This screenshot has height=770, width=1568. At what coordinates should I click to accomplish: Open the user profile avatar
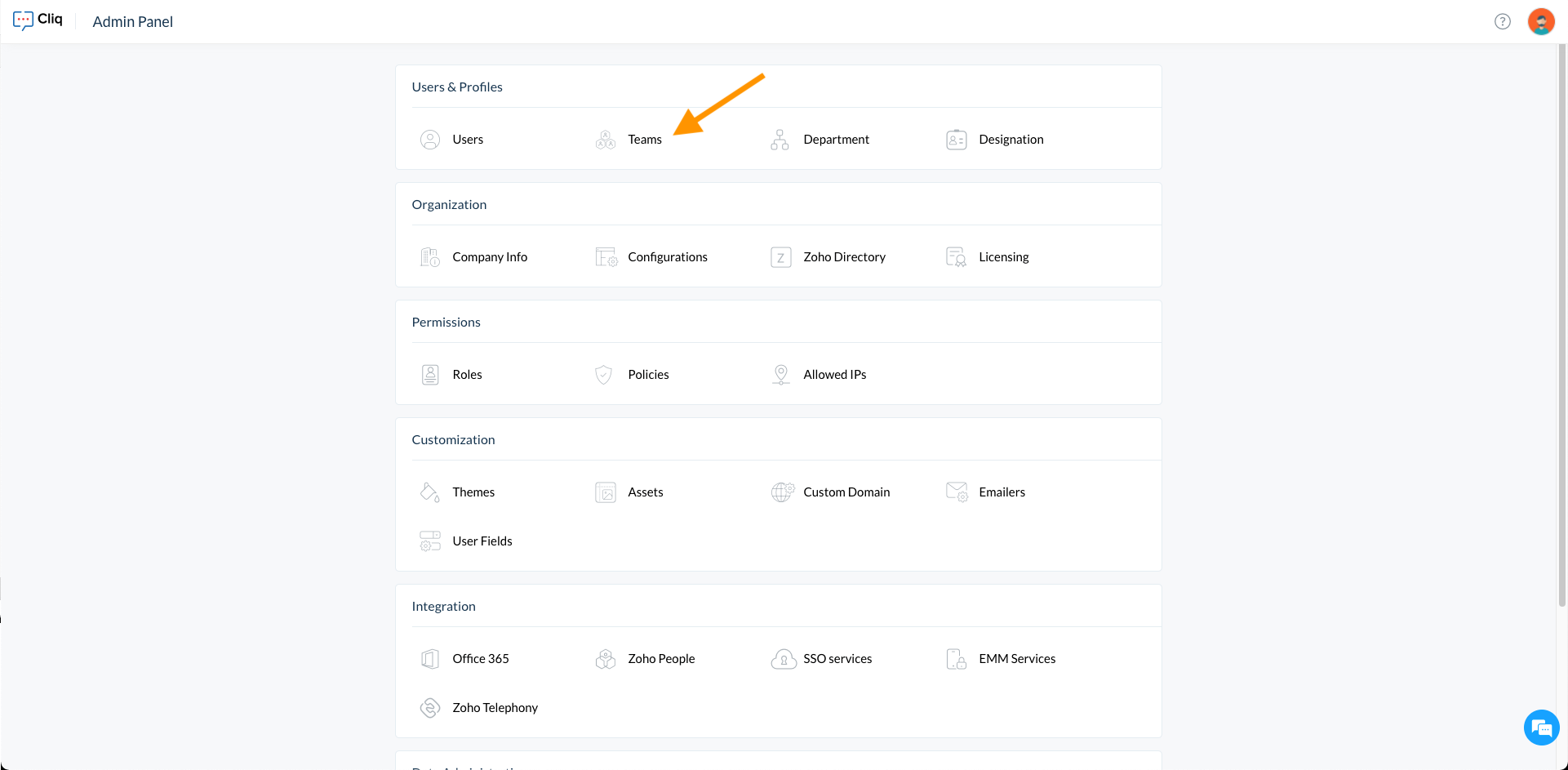coord(1541,21)
